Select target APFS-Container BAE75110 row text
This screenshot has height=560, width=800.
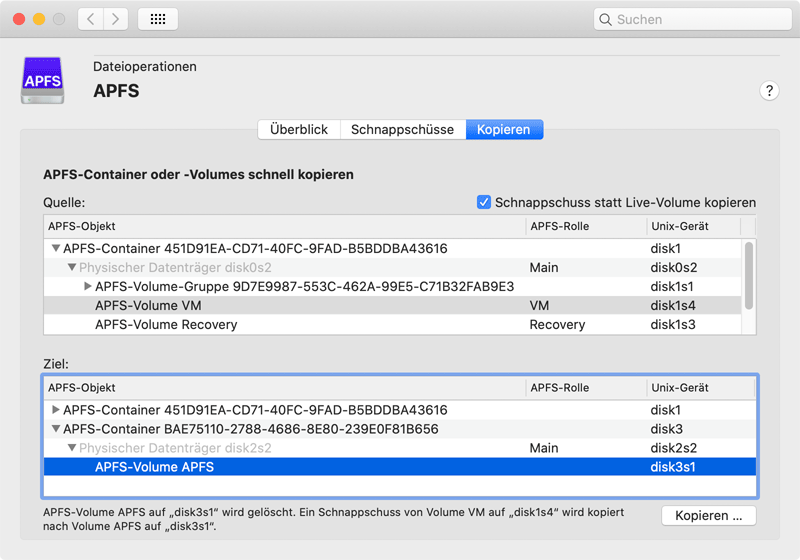251,429
